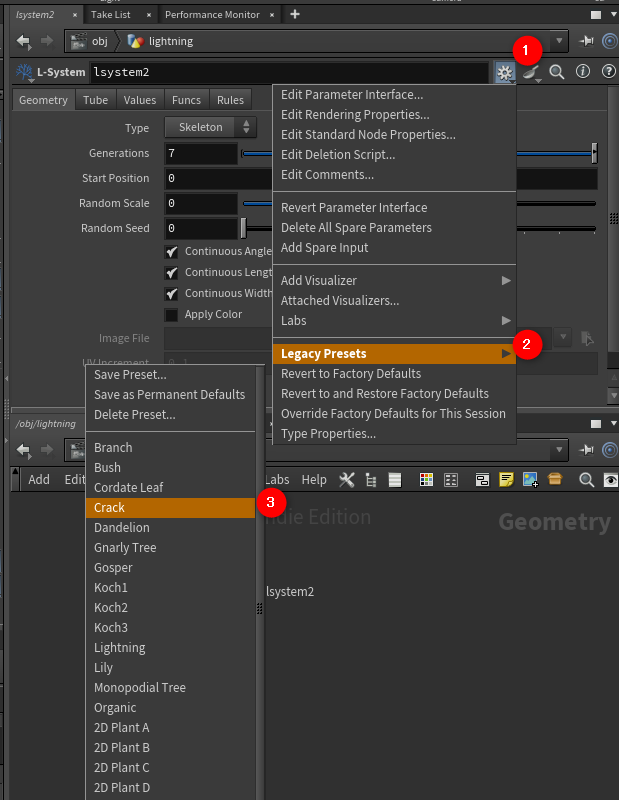Viewport: 619px width, 800px height.
Task: Click the Generations value field
Action: [x=201, y=153]
